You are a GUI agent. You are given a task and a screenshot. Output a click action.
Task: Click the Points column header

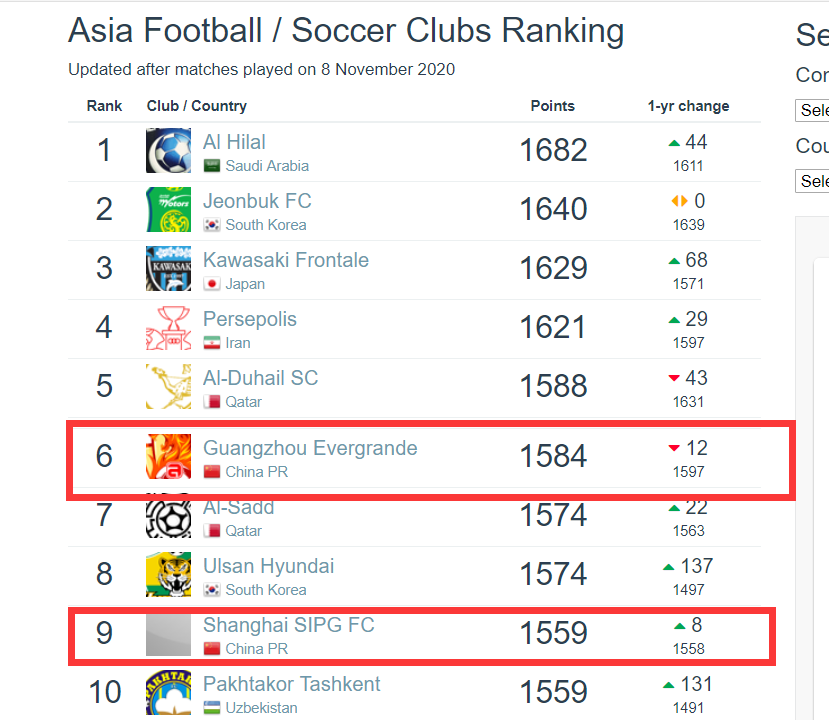tap(552, 106)
